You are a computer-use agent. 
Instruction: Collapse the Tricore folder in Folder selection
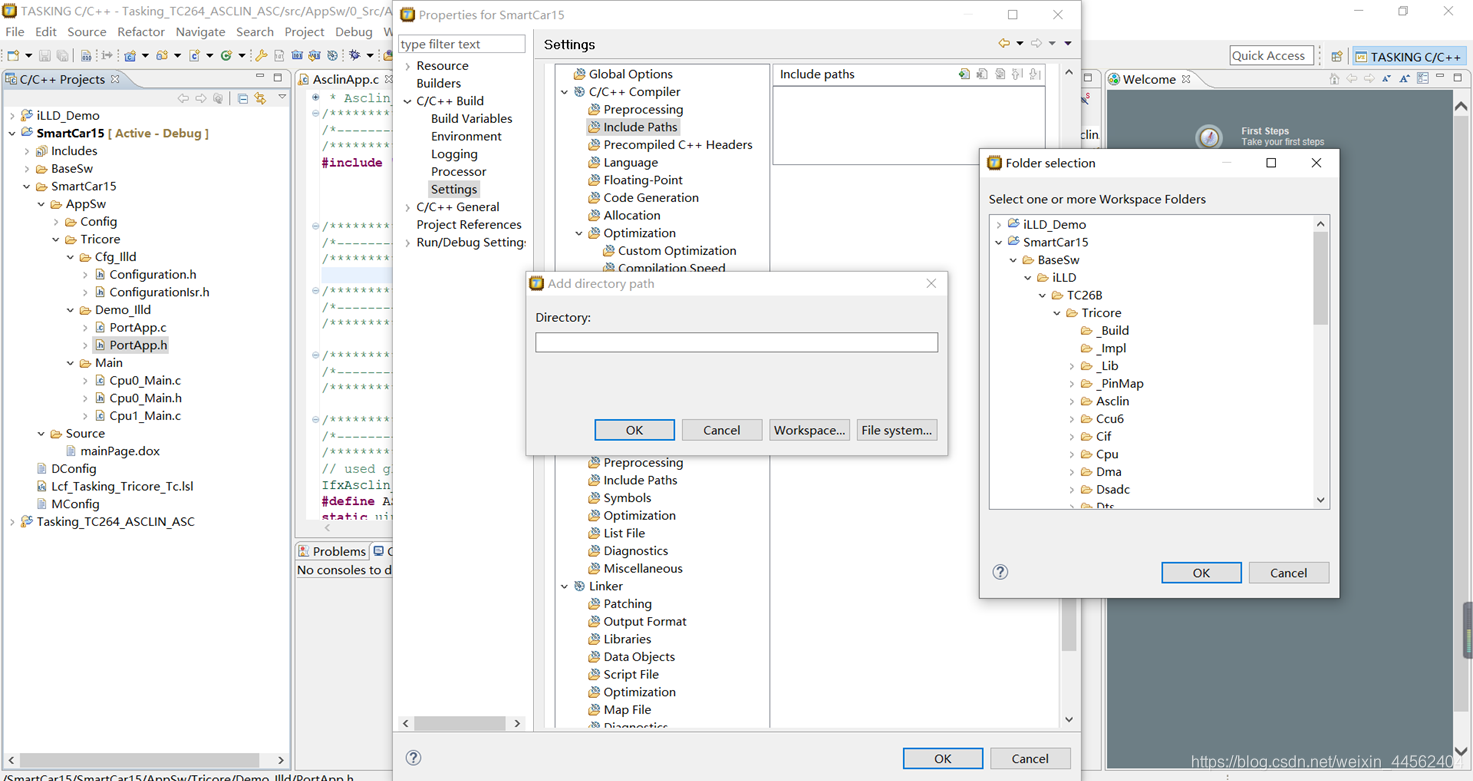point(1057,313)
